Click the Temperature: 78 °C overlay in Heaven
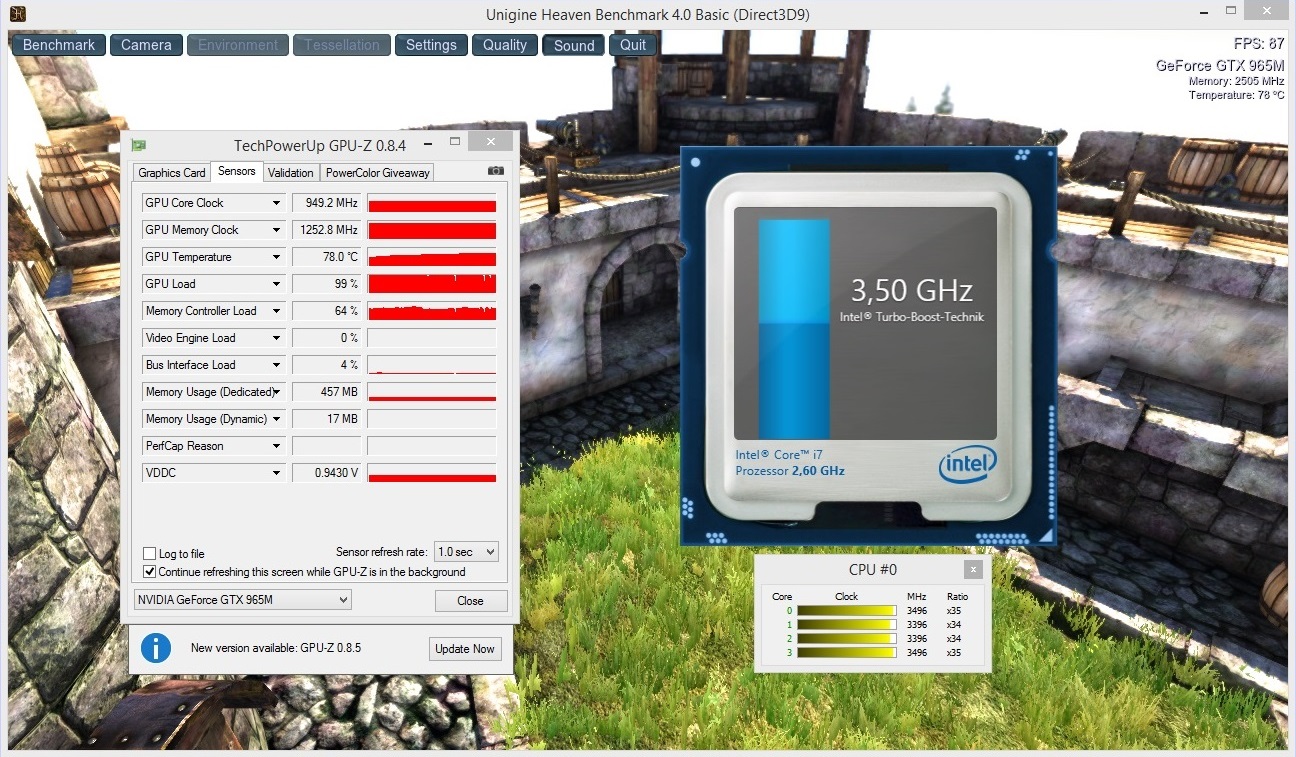 1237,95
